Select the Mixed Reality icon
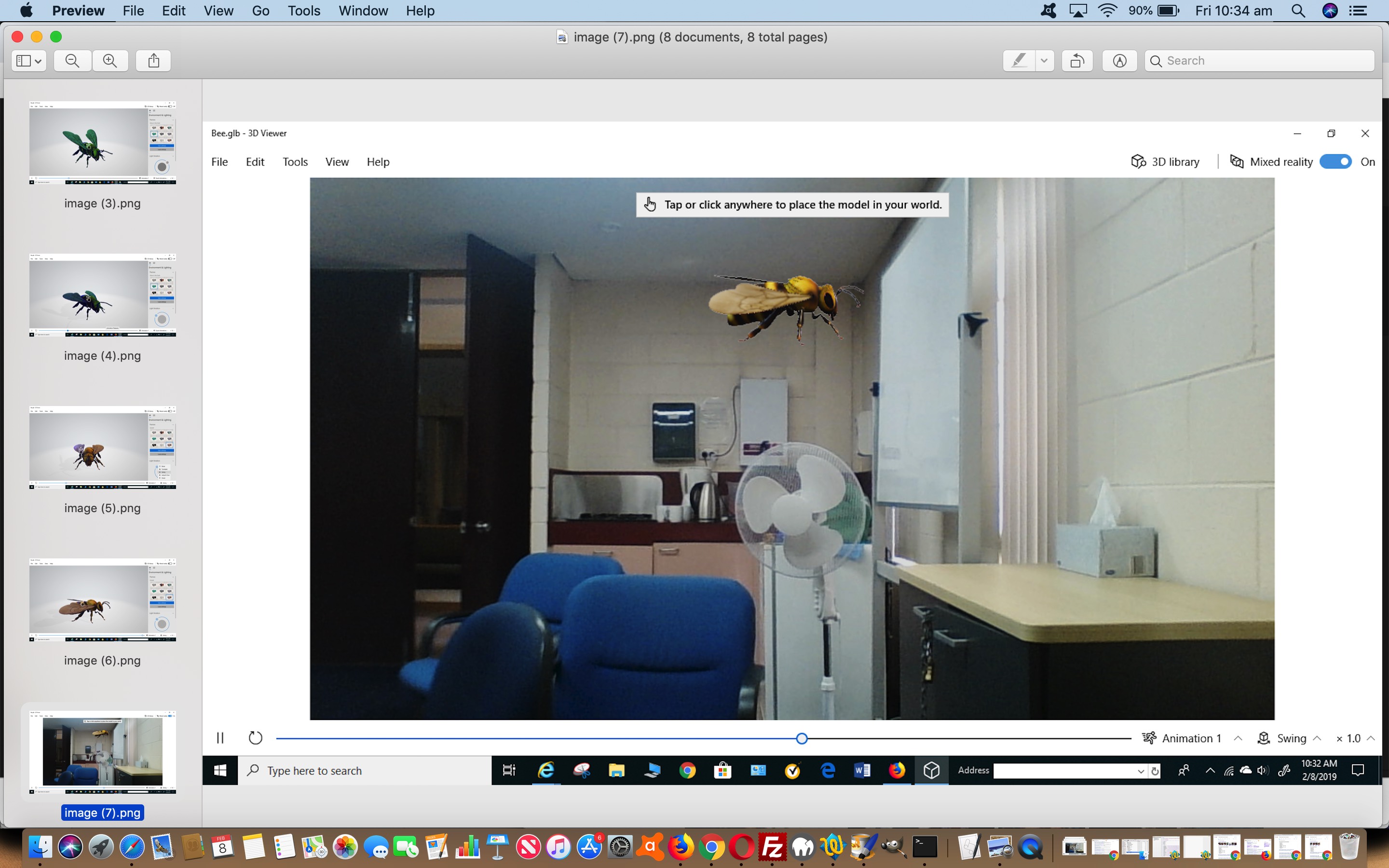1389x868 pixels. (x=1237, y=161)
